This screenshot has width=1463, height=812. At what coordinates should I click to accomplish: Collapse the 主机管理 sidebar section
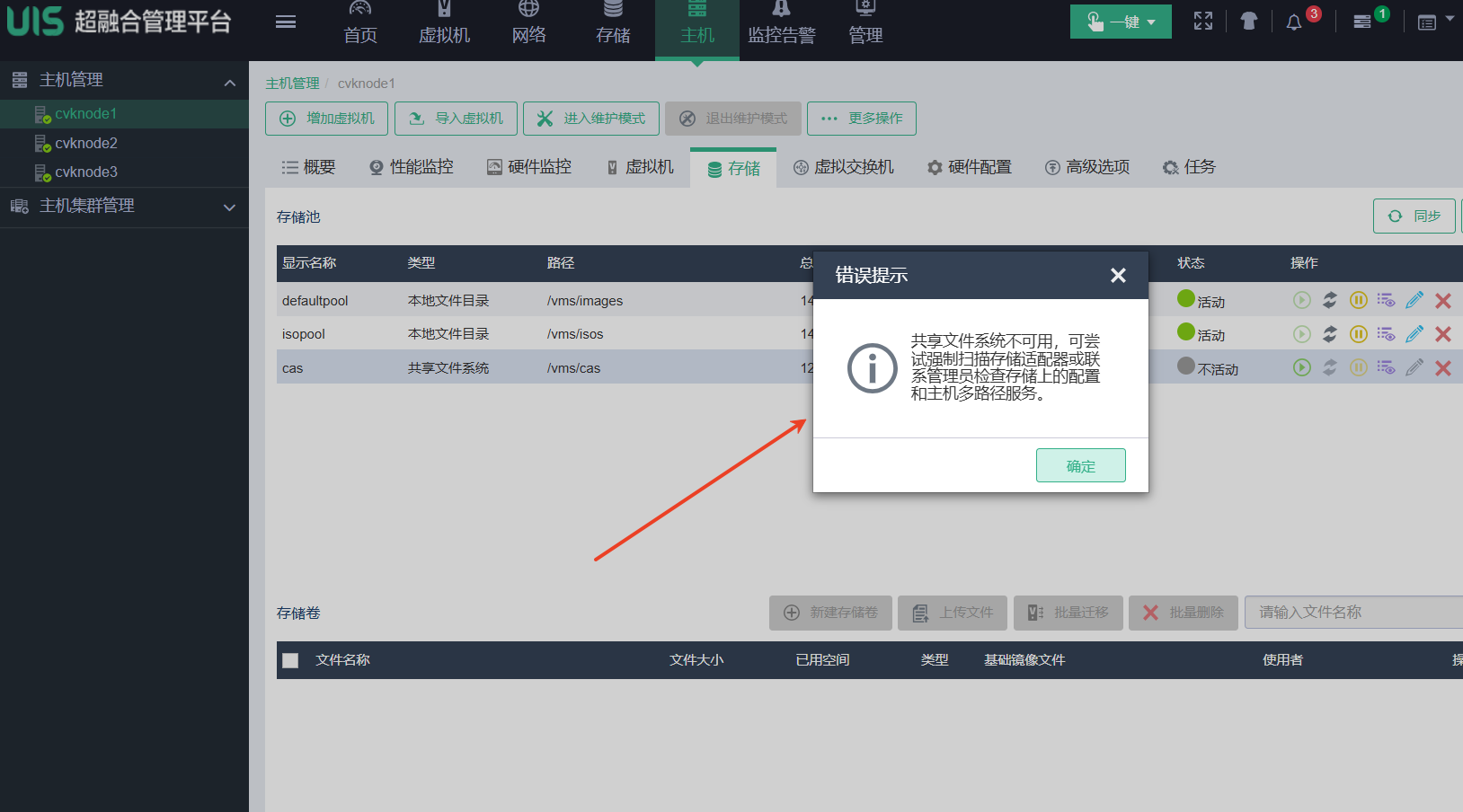[x=229, y=83]
